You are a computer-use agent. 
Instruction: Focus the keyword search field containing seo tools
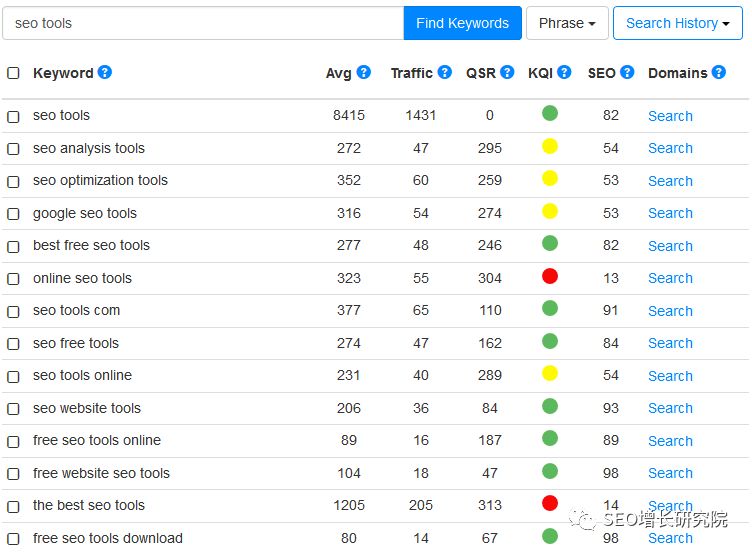[x=203, y=23]
